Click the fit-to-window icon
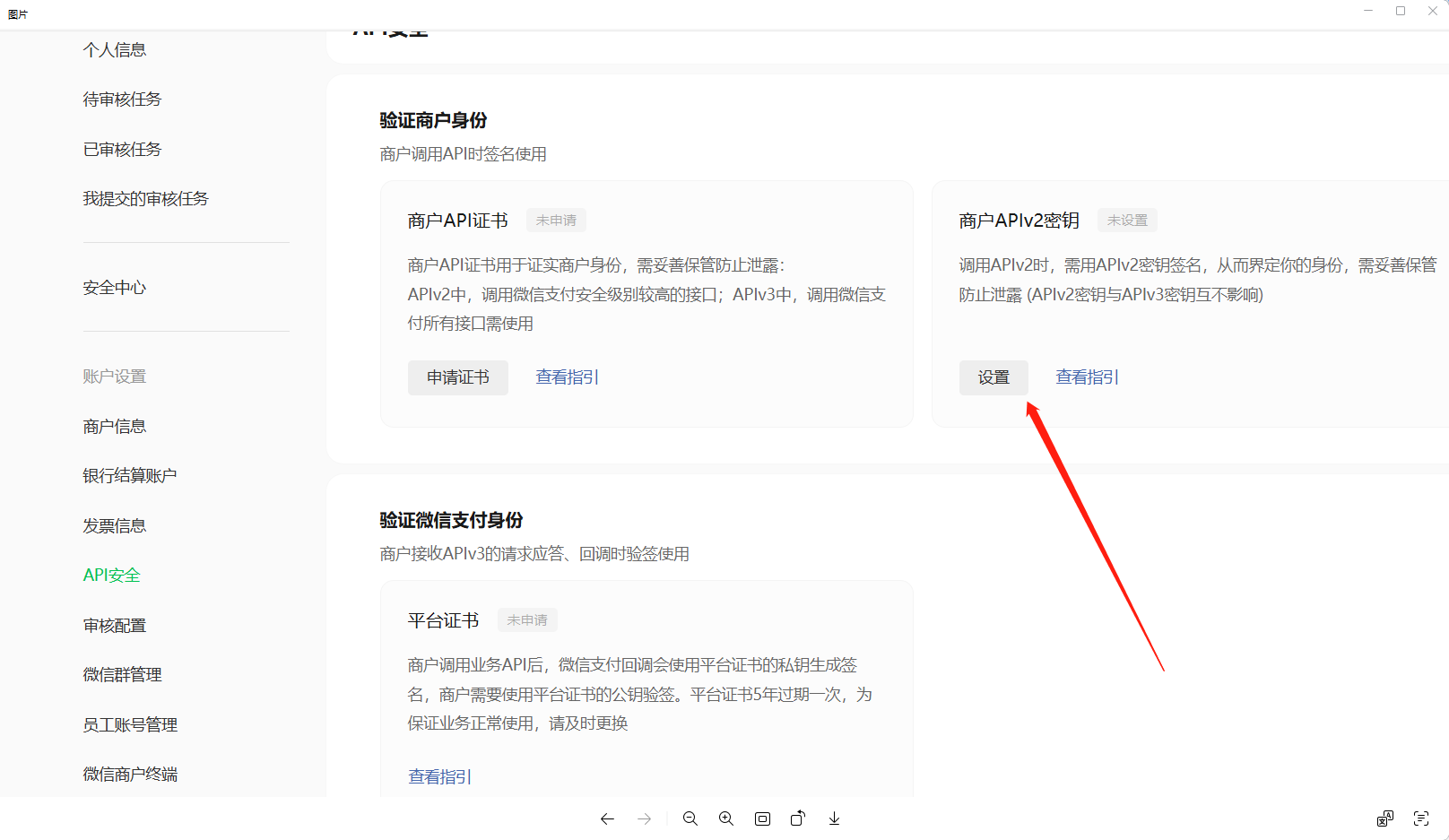The image size is (1449, 840). [x=762, y=818]
